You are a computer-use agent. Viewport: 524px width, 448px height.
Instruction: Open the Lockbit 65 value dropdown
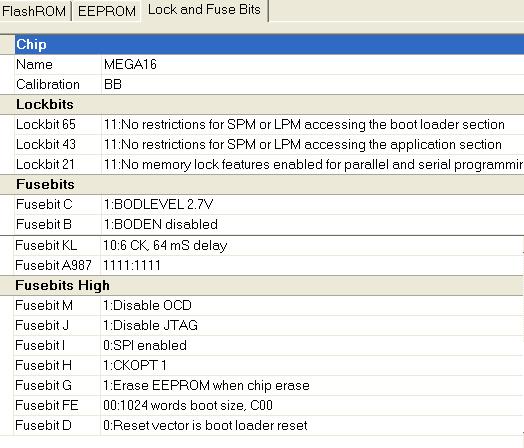[312, 125]
